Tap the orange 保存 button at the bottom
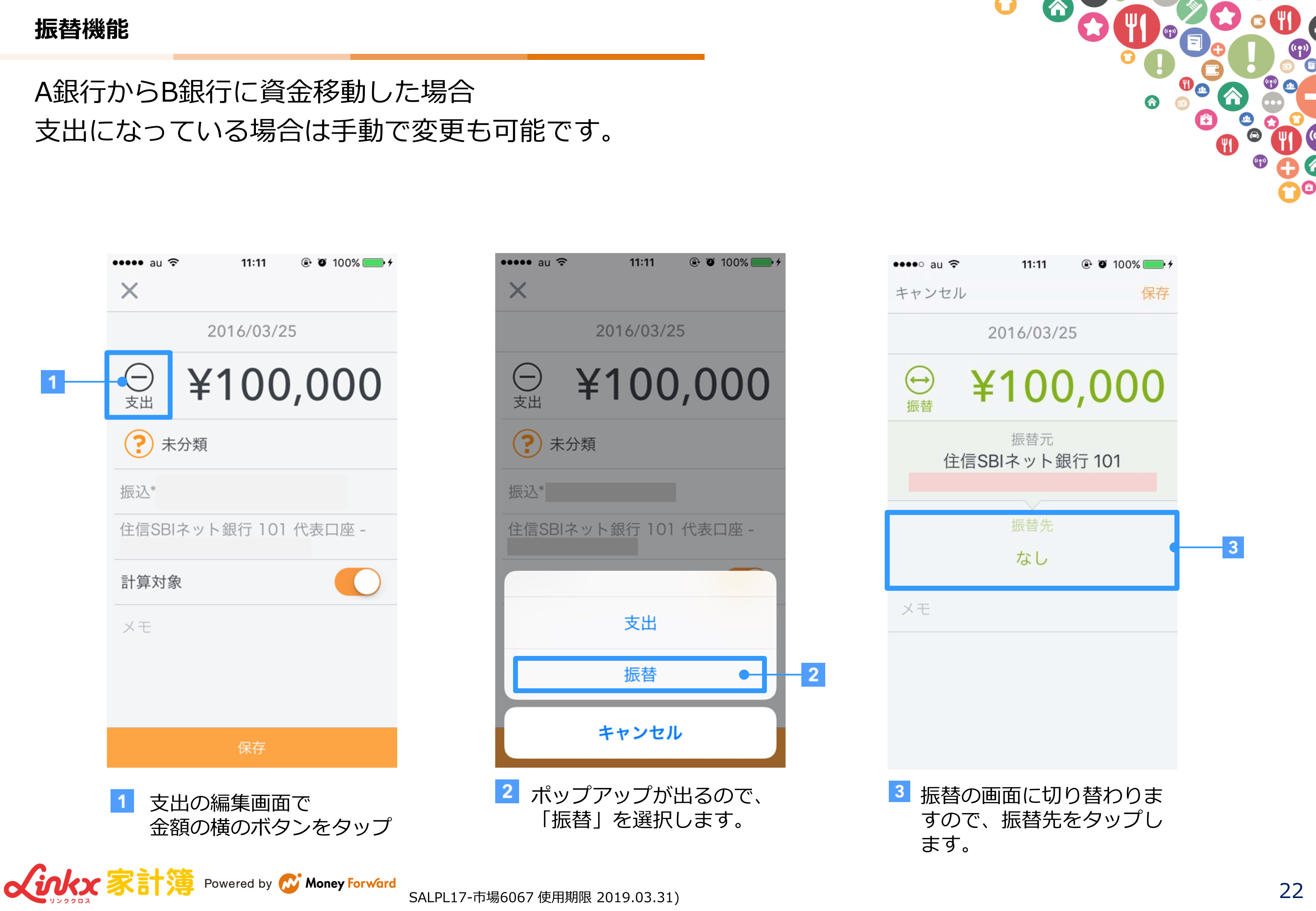The width and height of the screenshot is (1316, 911). click(252, 747)
